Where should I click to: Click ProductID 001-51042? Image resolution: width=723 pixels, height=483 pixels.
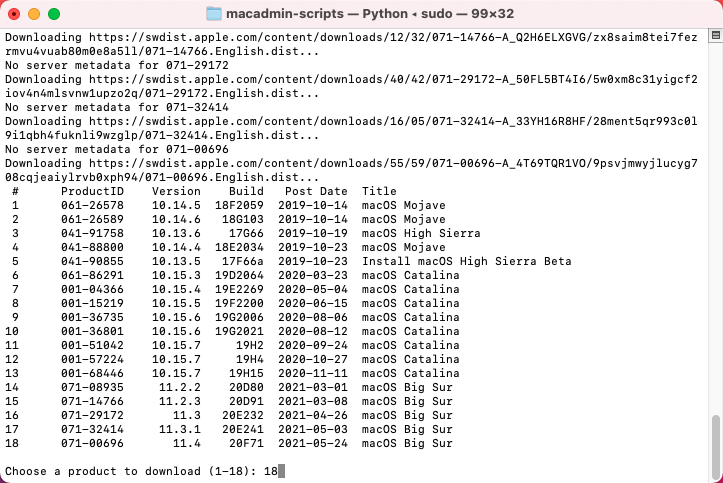[92, 345]
